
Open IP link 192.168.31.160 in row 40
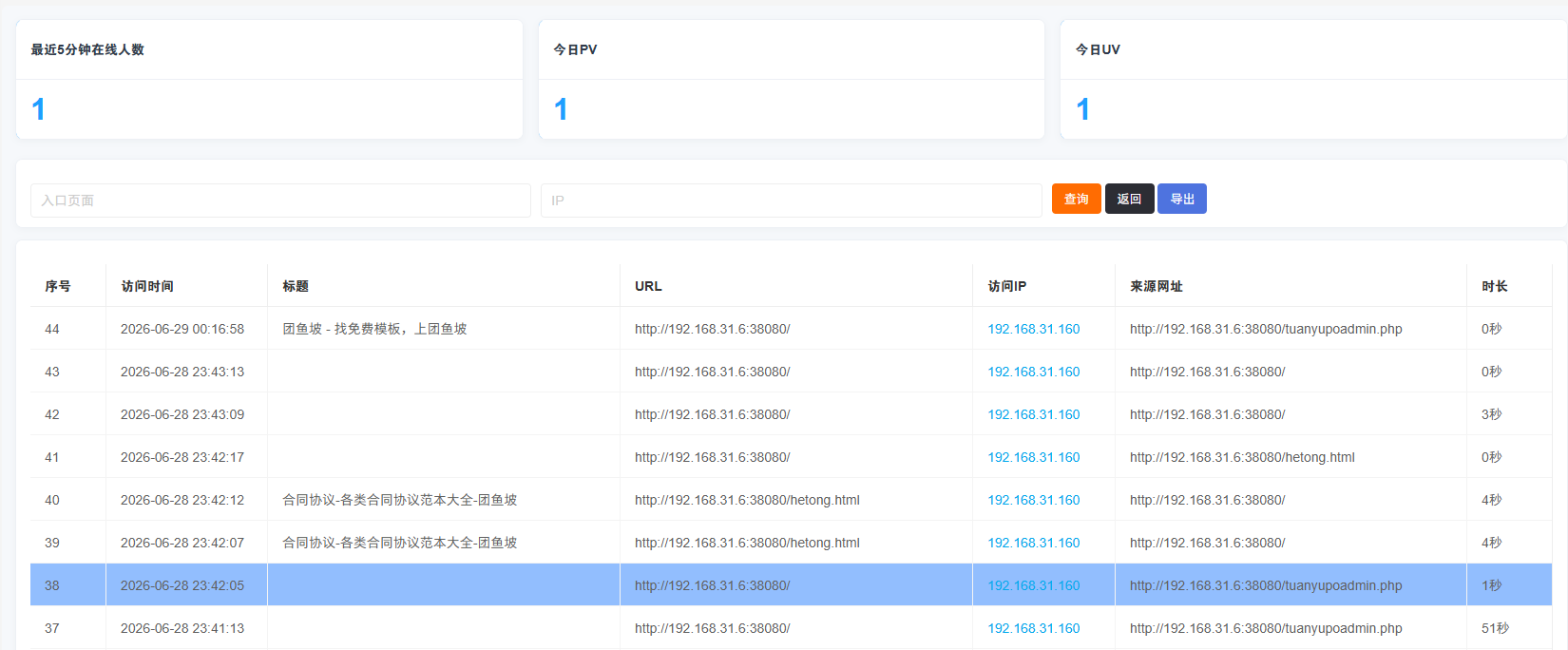1034,500
